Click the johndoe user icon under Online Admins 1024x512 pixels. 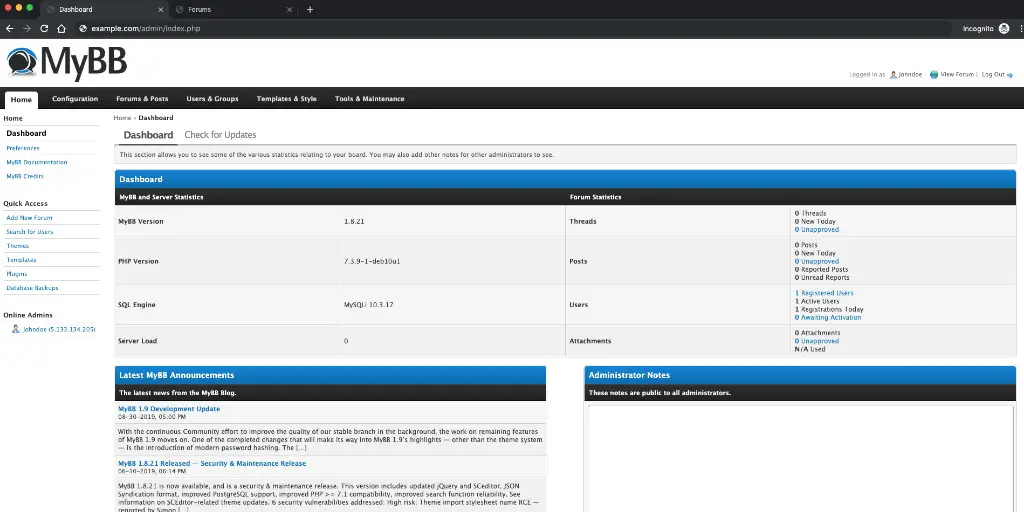coord(15,329)
